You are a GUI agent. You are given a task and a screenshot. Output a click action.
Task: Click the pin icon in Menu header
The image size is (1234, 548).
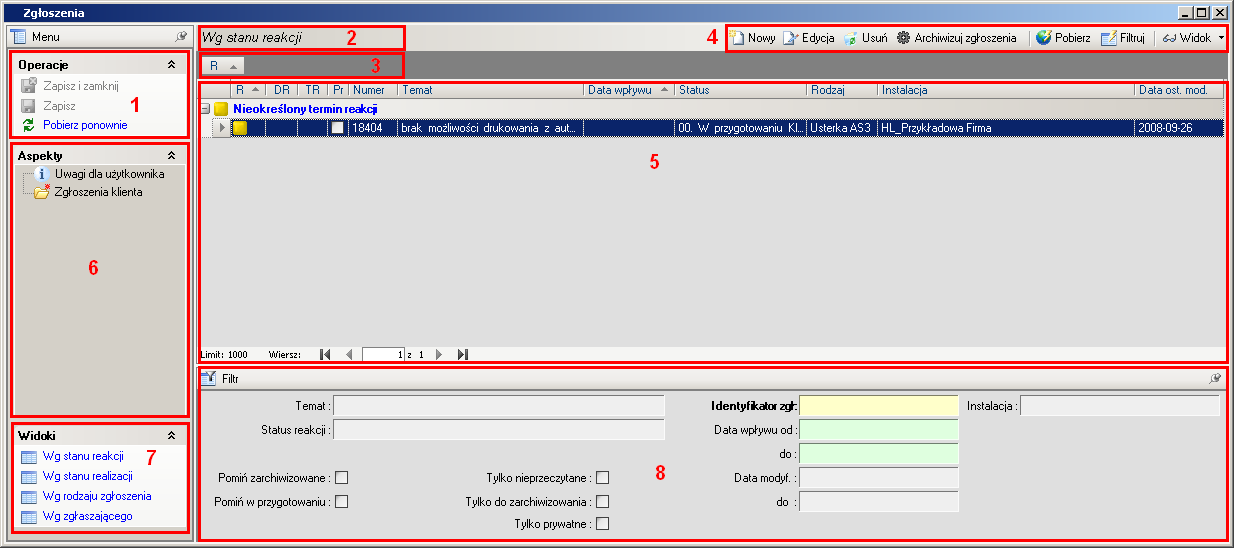(181, 36)
